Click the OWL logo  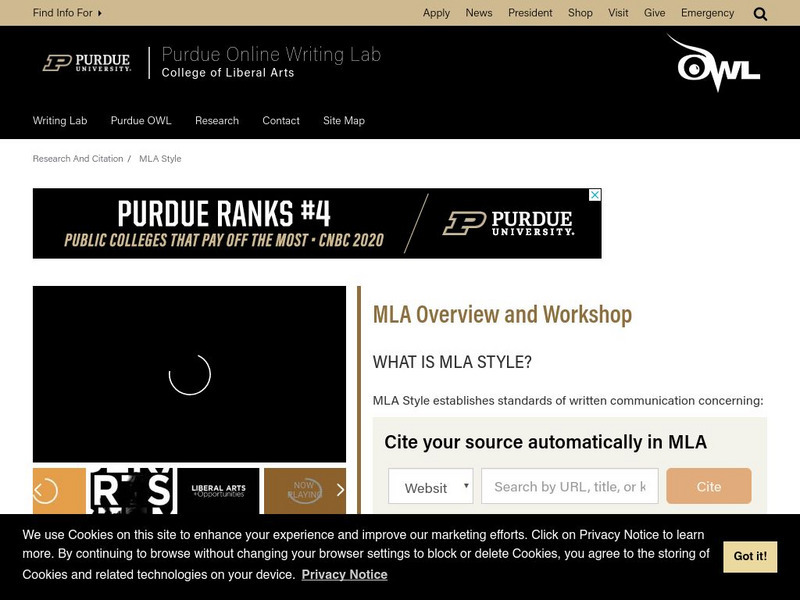pos(713,63)
